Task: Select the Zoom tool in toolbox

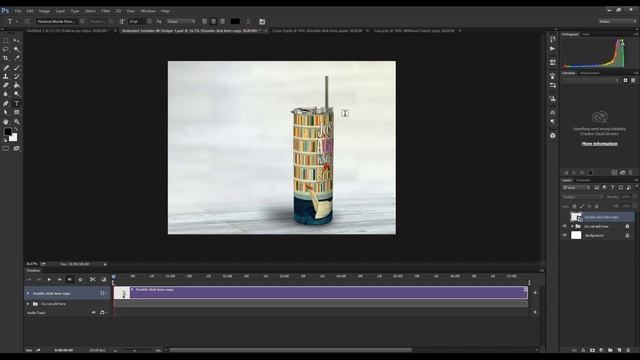Action: [16, 122]
